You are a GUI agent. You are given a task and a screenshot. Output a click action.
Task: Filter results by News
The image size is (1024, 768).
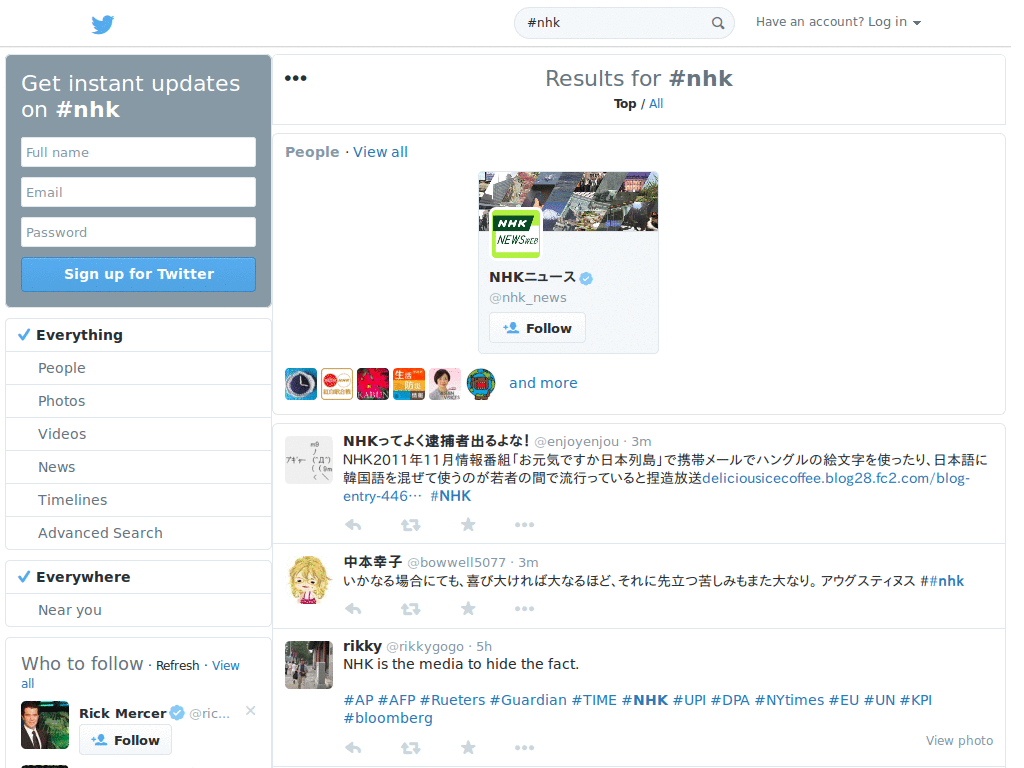[138, 467]
